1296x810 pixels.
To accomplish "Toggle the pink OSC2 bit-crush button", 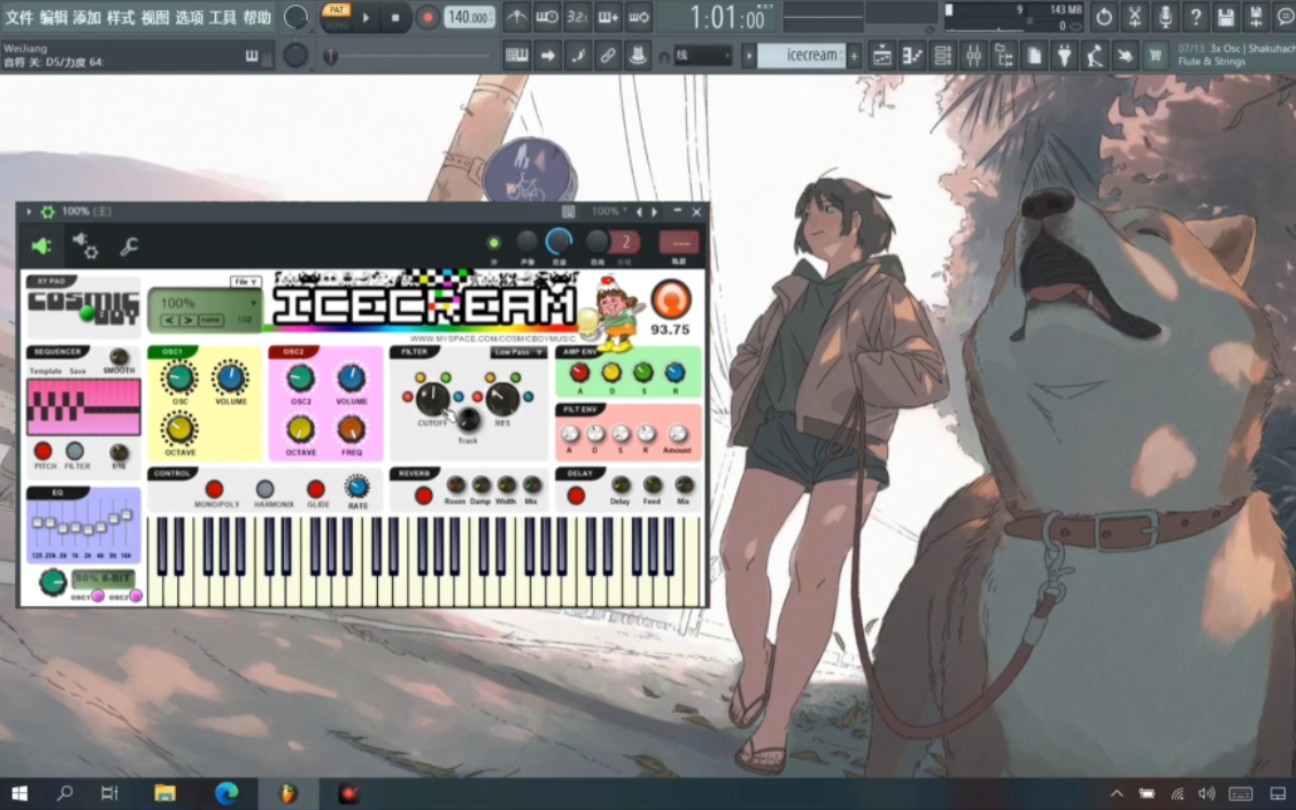I will [x=136, y=596].
